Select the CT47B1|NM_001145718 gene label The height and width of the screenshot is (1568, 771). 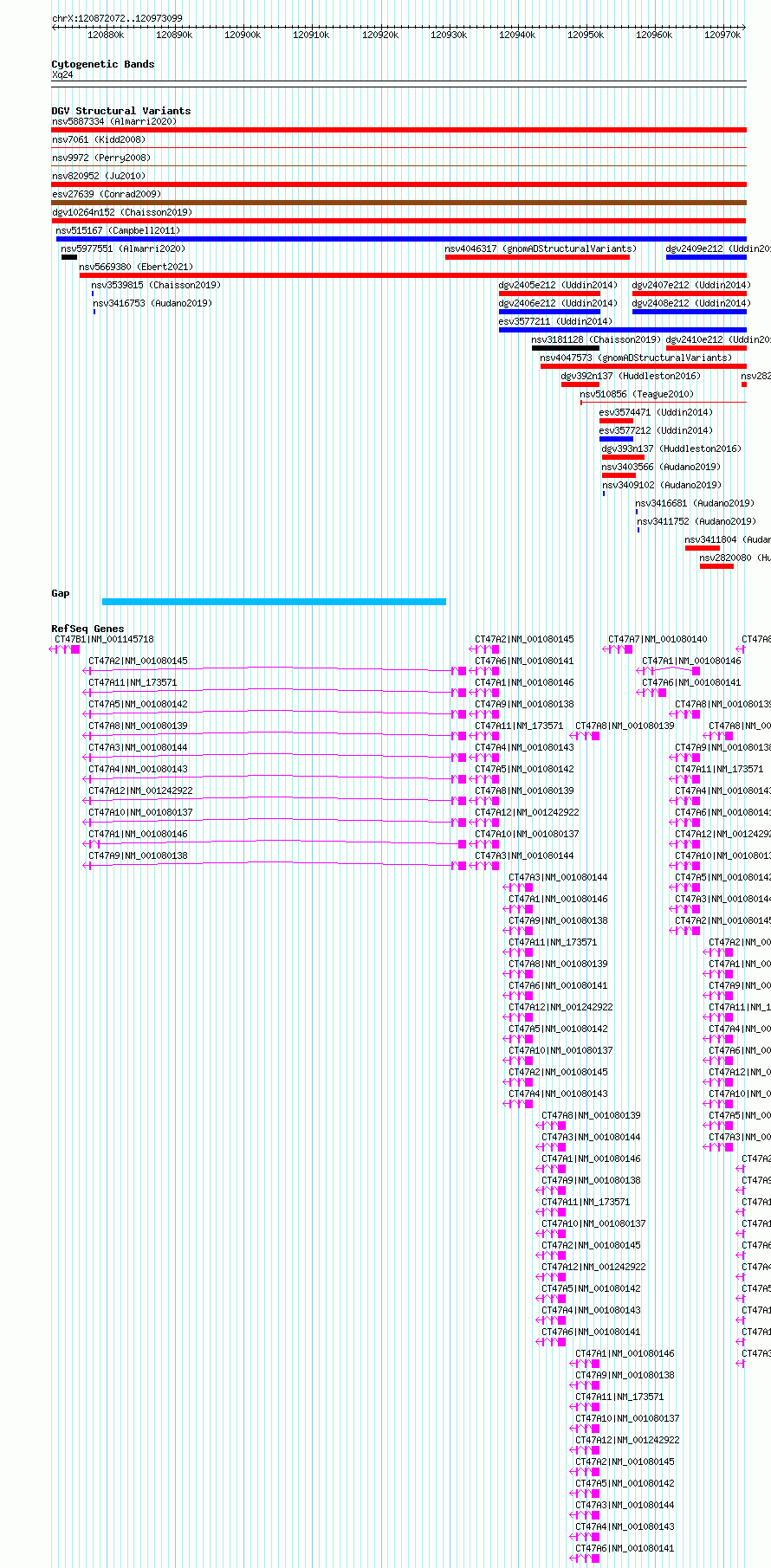pyautogui.click(x=104, y=639)
